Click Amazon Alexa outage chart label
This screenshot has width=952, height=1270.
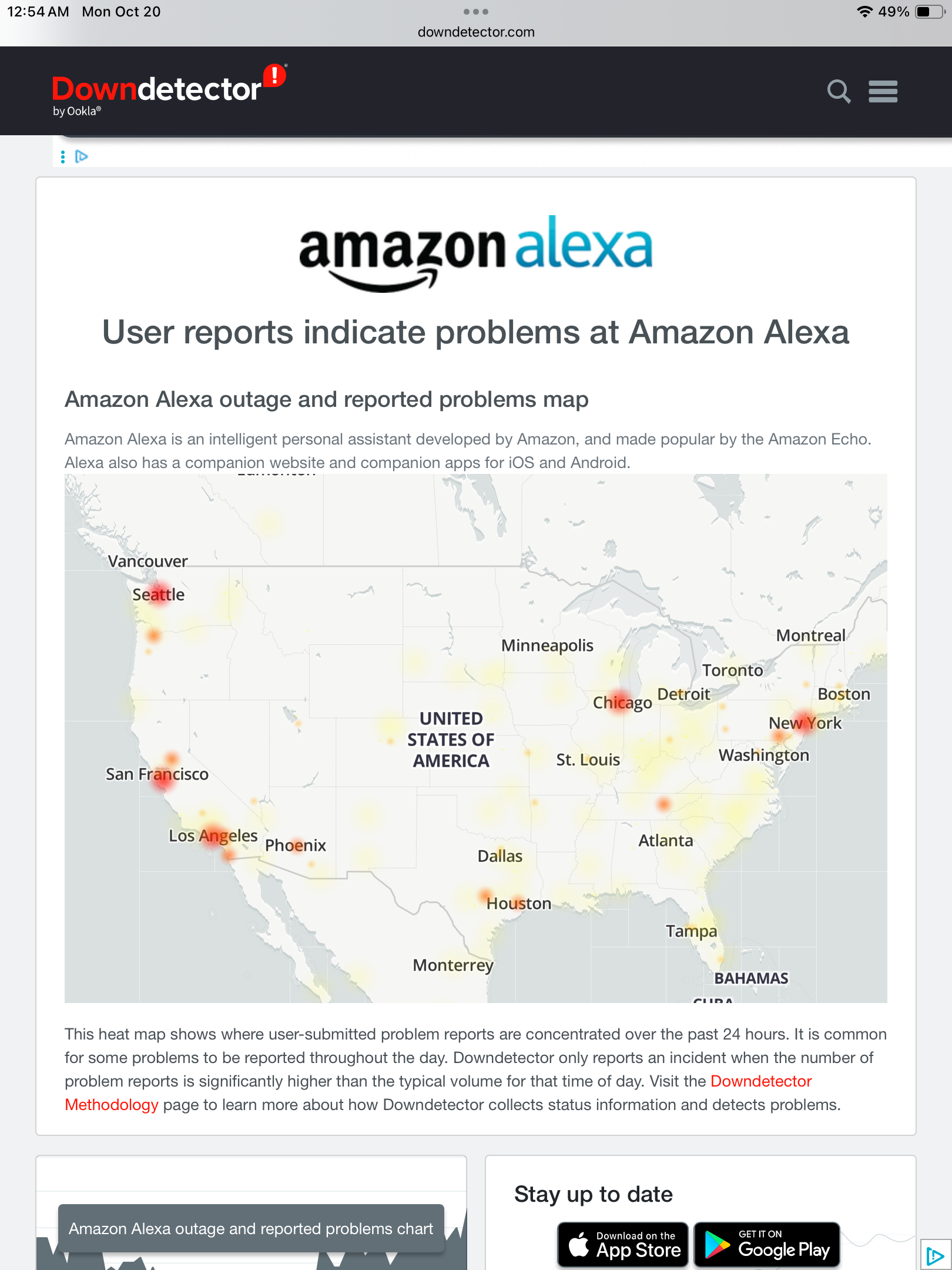click(x=251, y=1229)
